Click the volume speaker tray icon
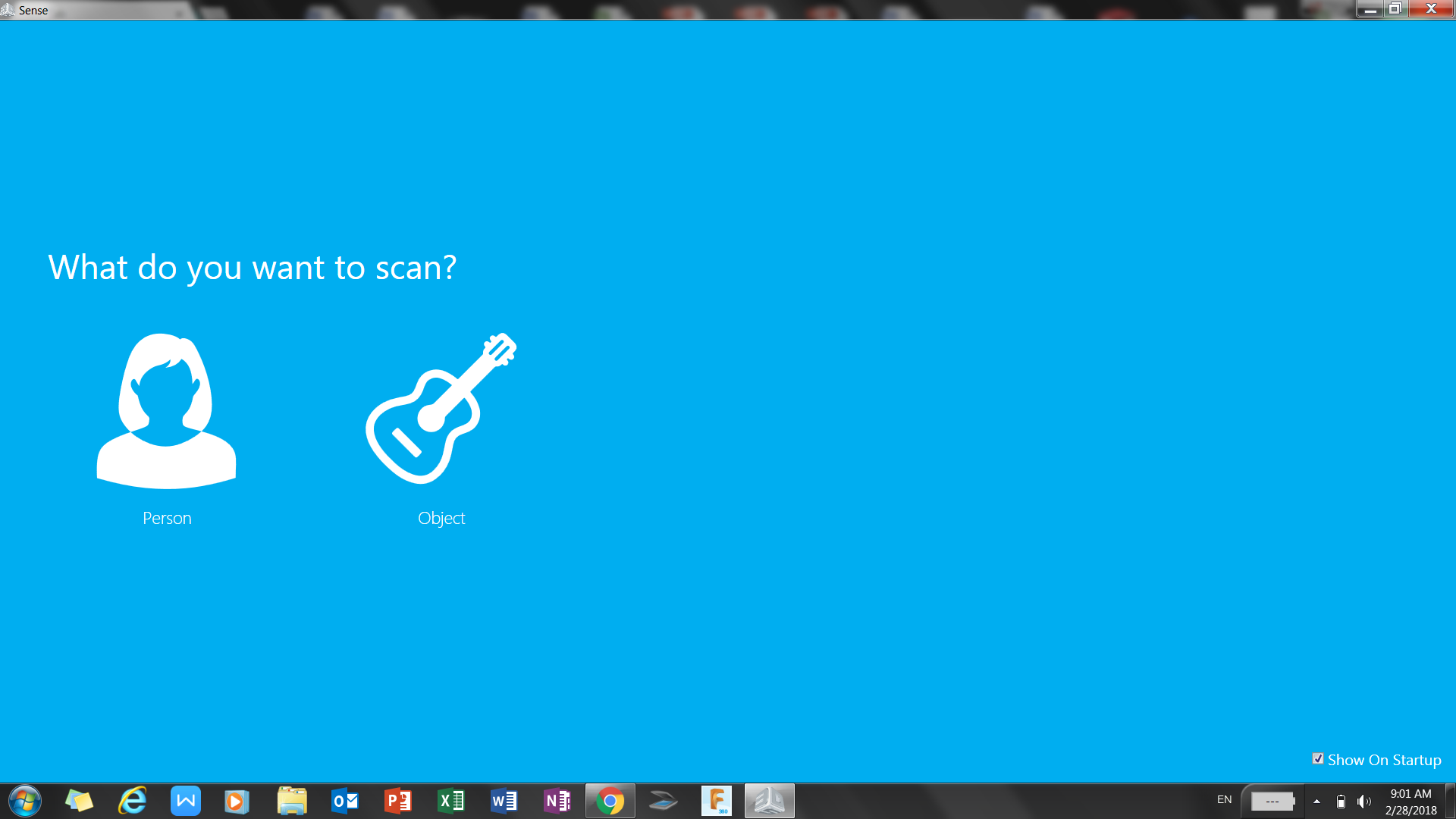The image size is (1456, 819). [x=1363, y=802]
